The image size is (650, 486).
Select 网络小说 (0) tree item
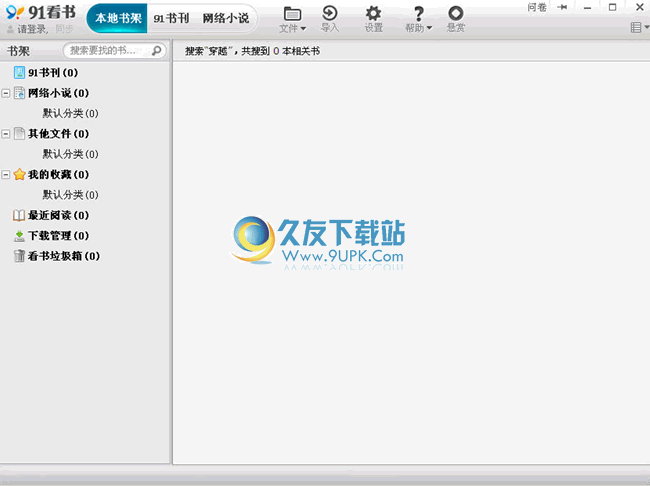pyautogui.click(x=58, y=93)
